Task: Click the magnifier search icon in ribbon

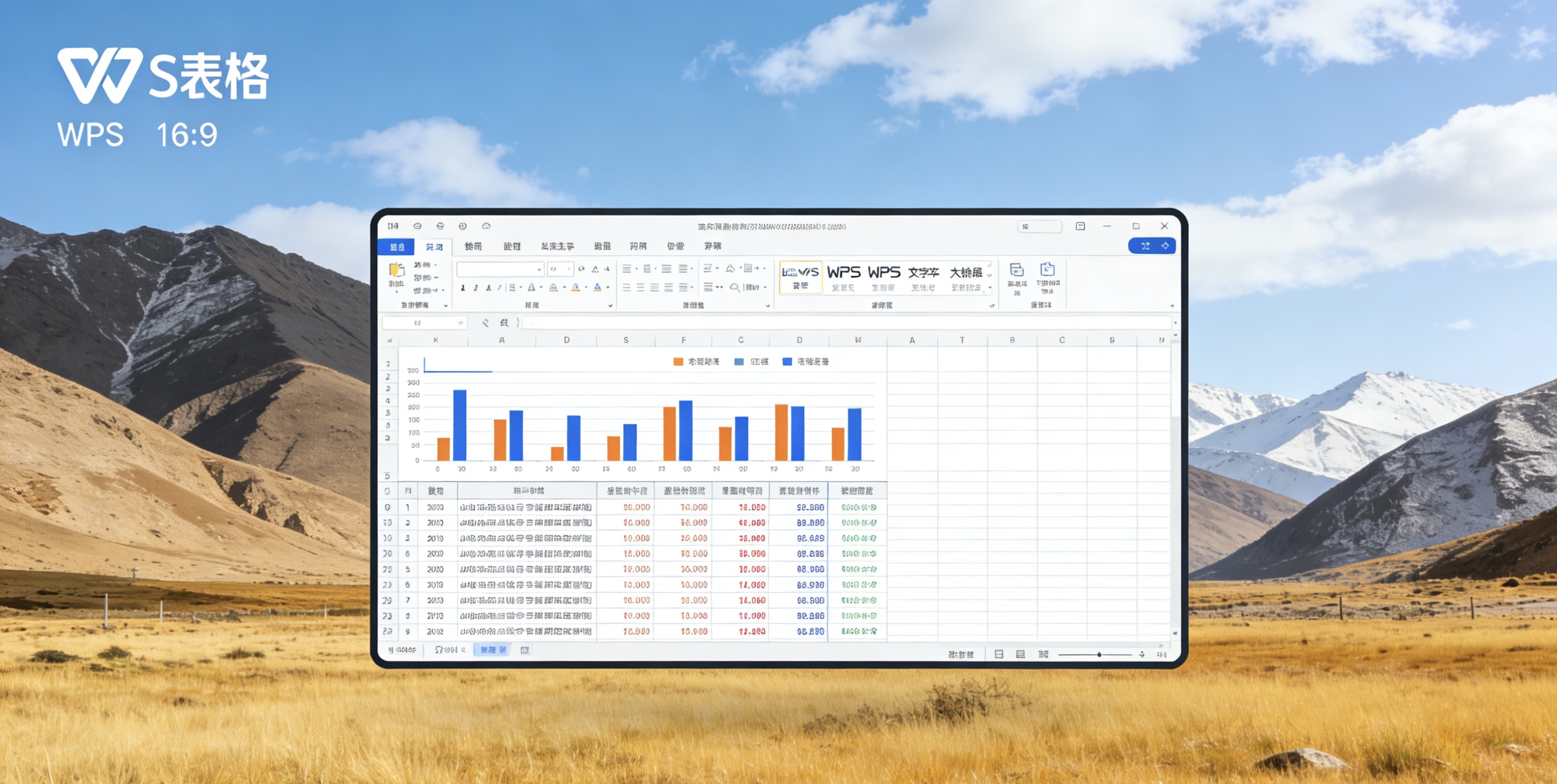Action: click(x=734, y=288)
